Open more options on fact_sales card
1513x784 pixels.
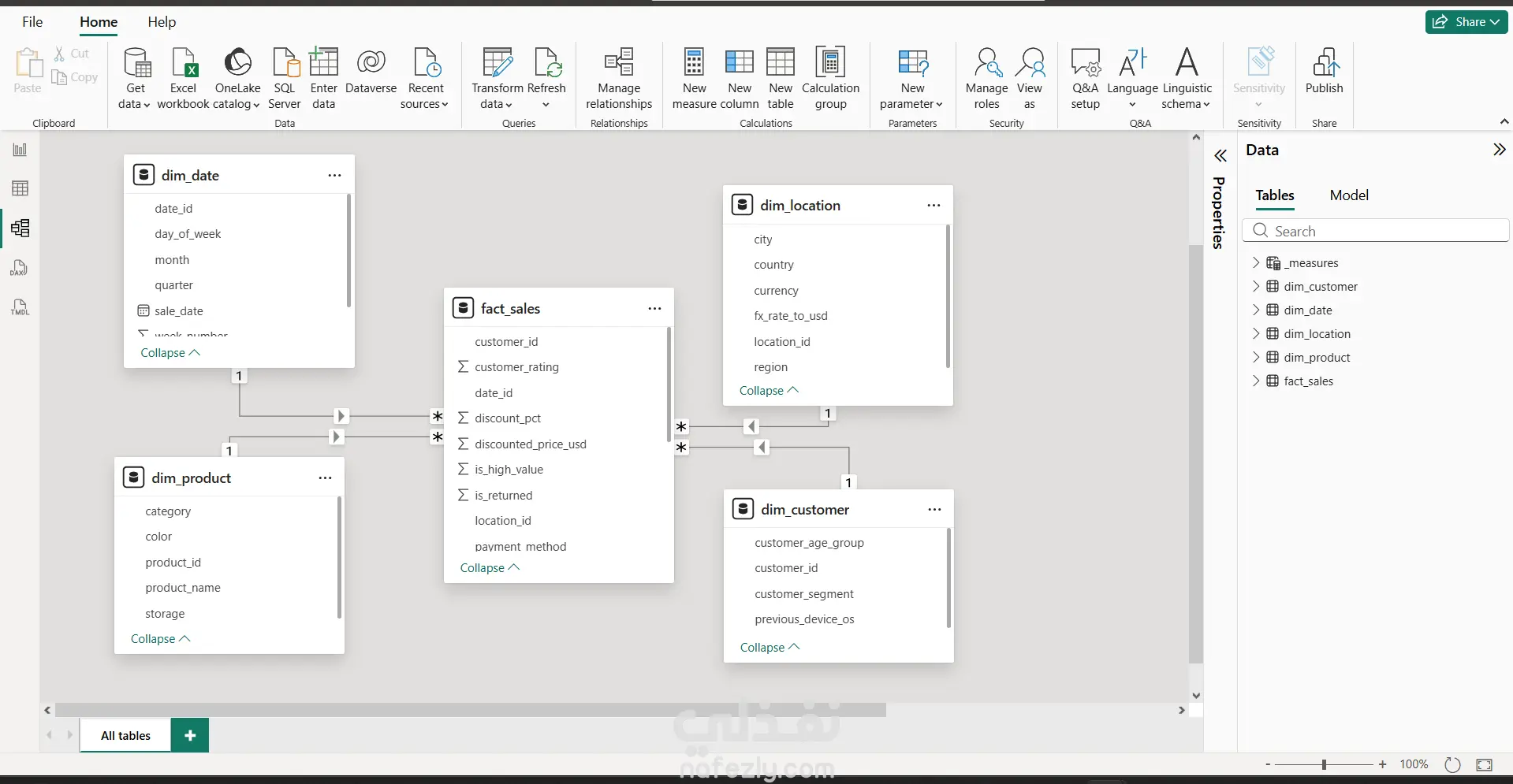pyautogui.click(x=654, y=308)
